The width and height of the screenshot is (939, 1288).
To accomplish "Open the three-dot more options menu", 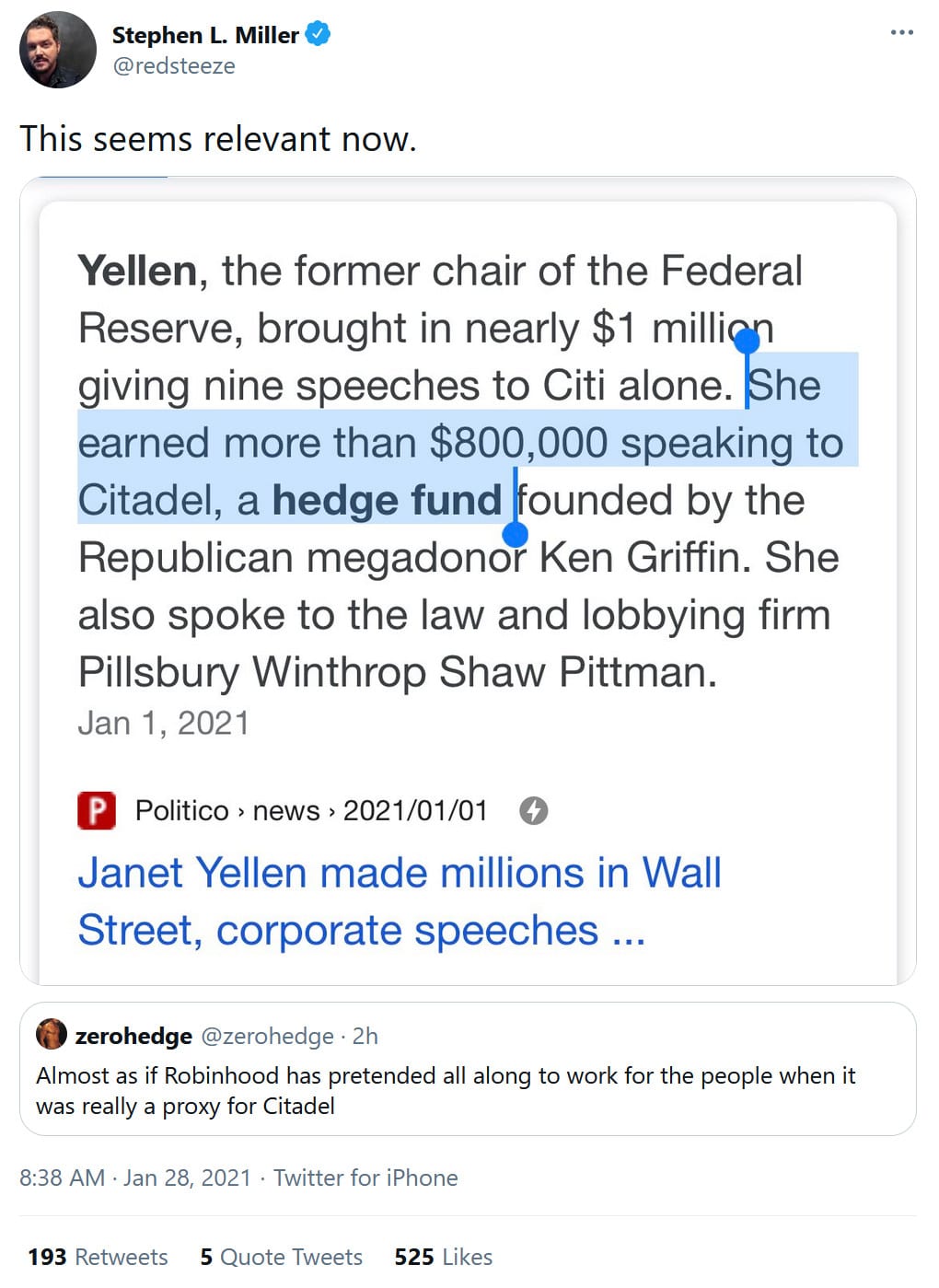I will click(901, 33).
